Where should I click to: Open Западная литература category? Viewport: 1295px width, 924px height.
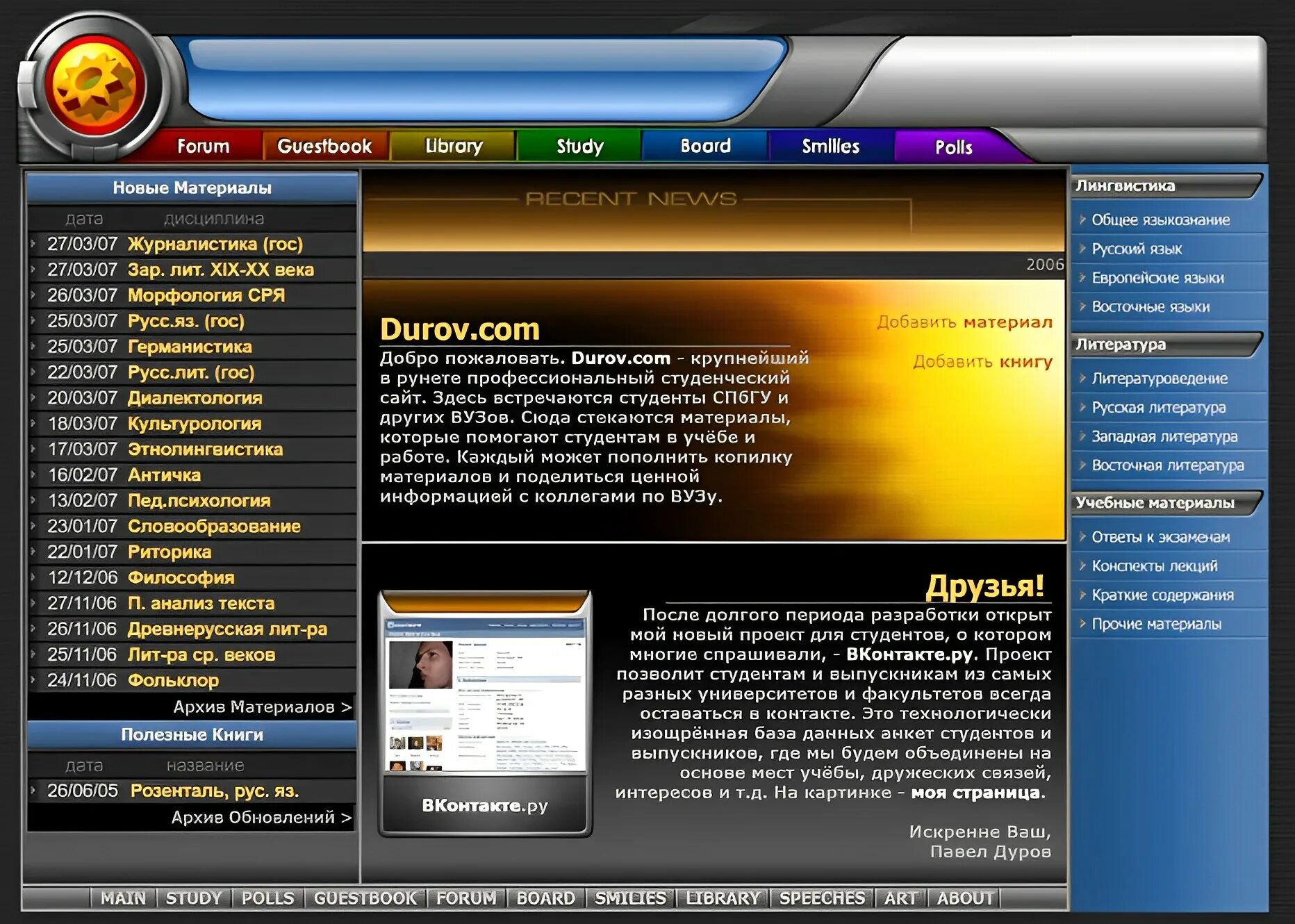[1164, 437]
